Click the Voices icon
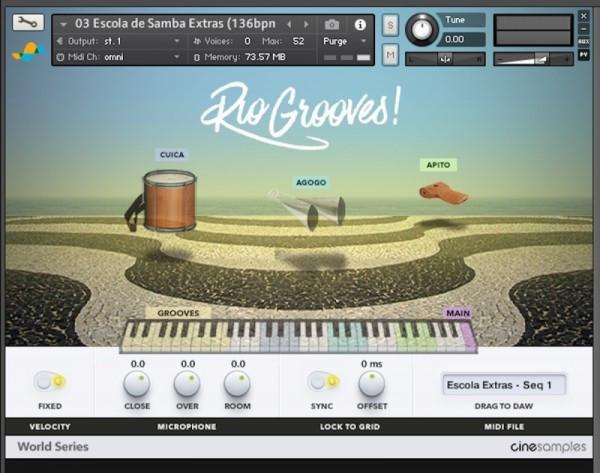This screenshot has height=473, width=600. (197, 41)
